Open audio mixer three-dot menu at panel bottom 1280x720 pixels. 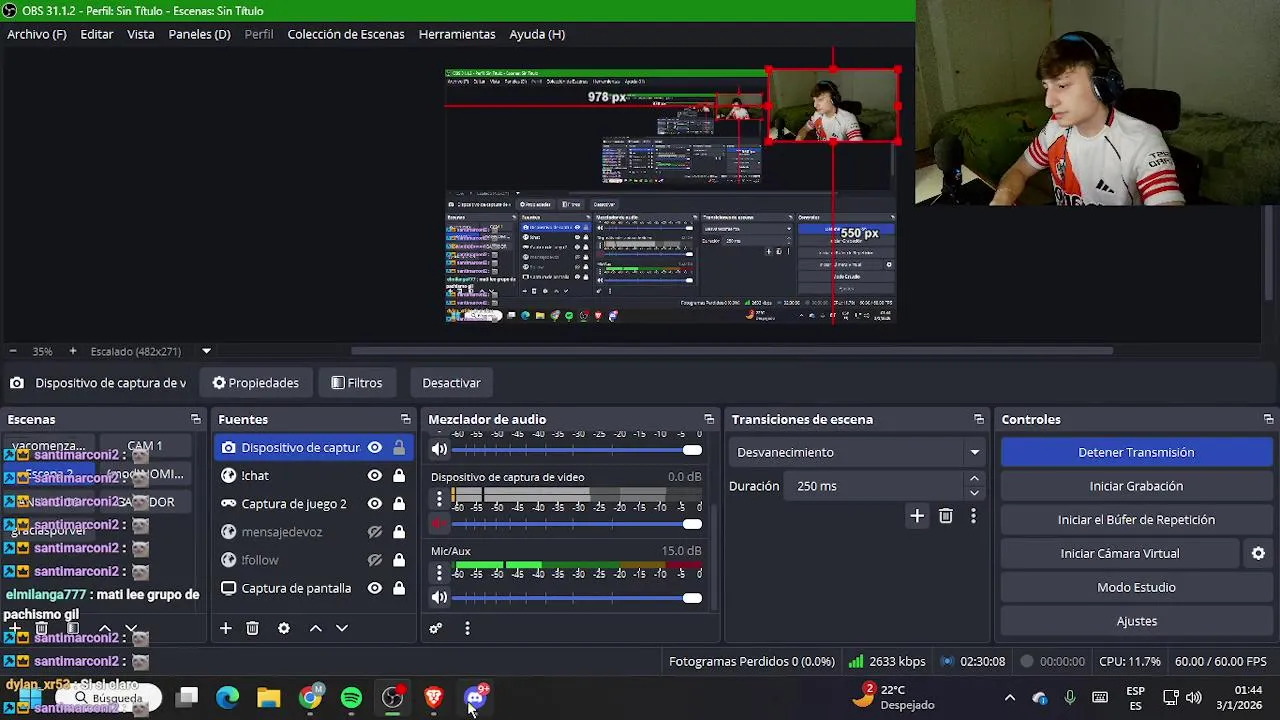[467, 628]
